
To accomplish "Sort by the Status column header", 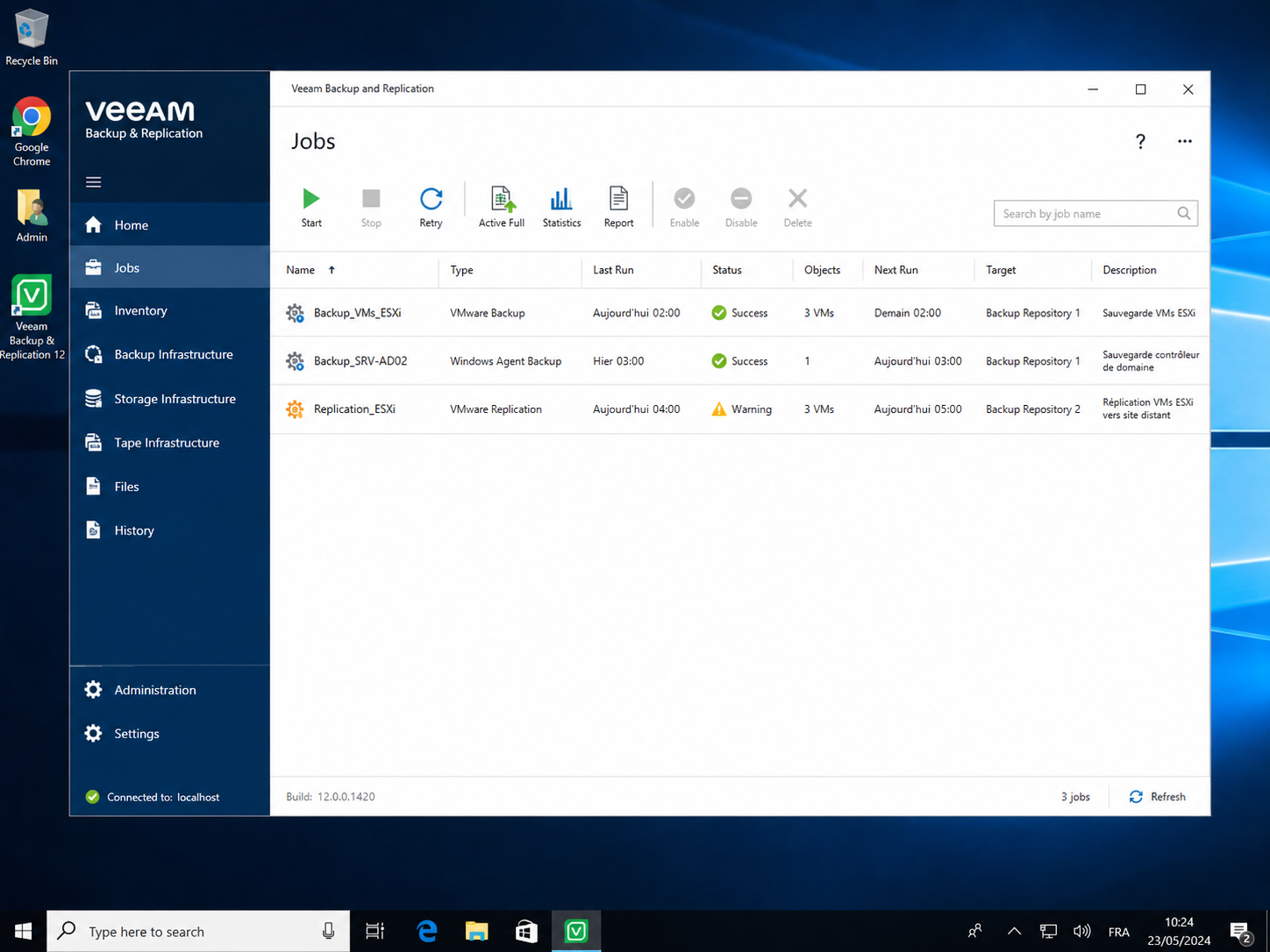I will click(727, 270).
